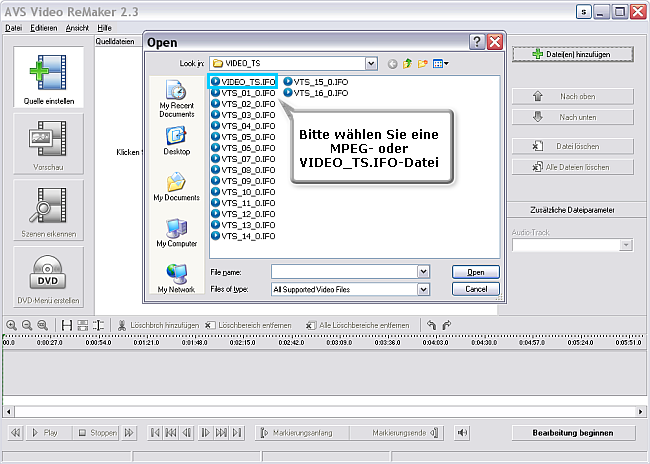The width and height of the screenshot is (650, 464).
Task: Click Alle Löschbereiche entfernen tool
Action: pos(358,326)
